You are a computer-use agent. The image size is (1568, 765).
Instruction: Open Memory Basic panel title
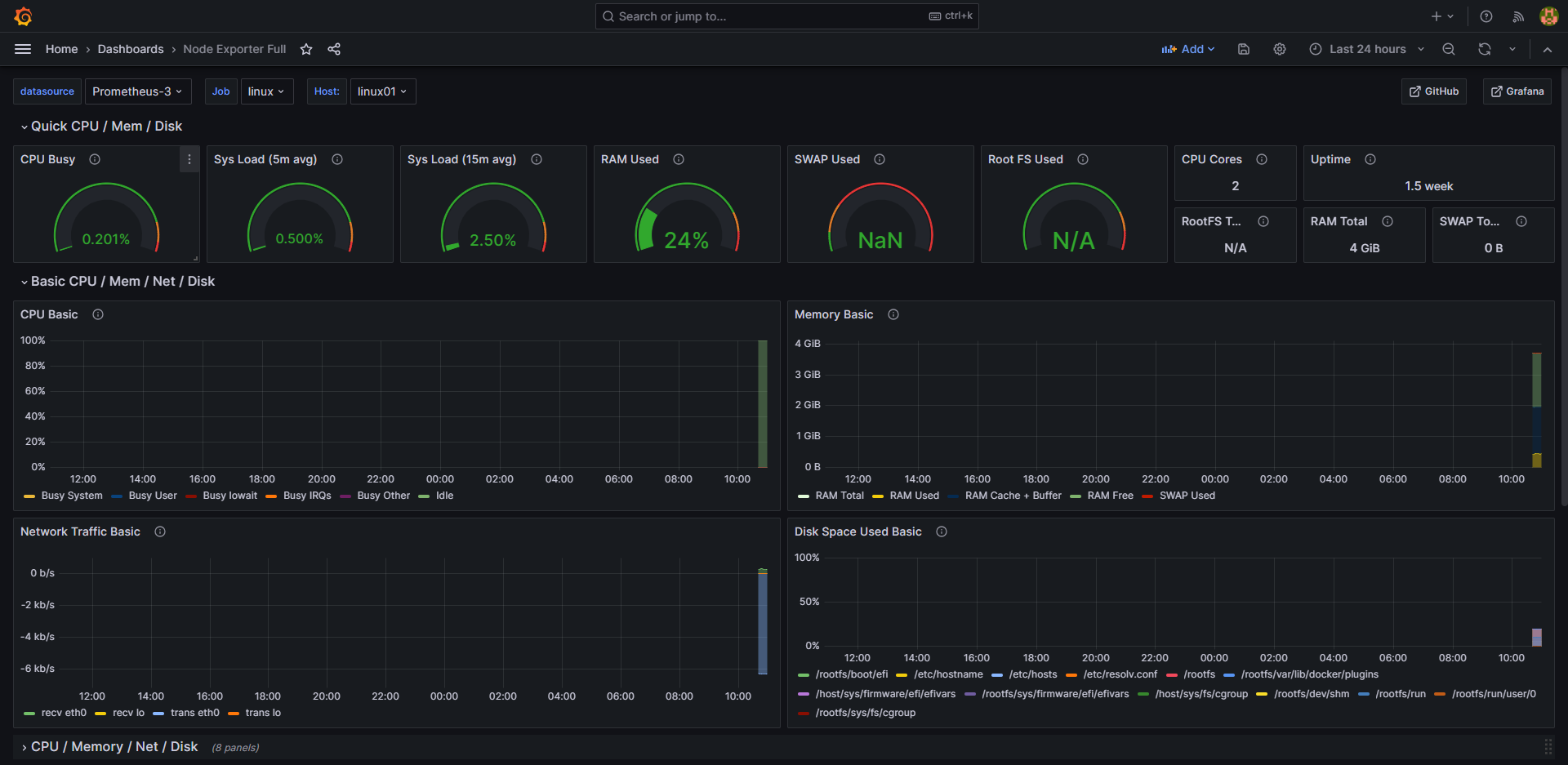(x=834, y=314)
